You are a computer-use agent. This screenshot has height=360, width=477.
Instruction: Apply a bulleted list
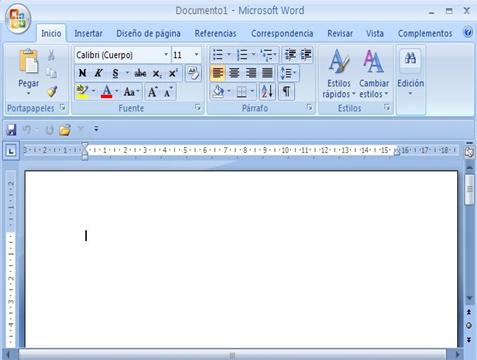(x=218, y=54)
